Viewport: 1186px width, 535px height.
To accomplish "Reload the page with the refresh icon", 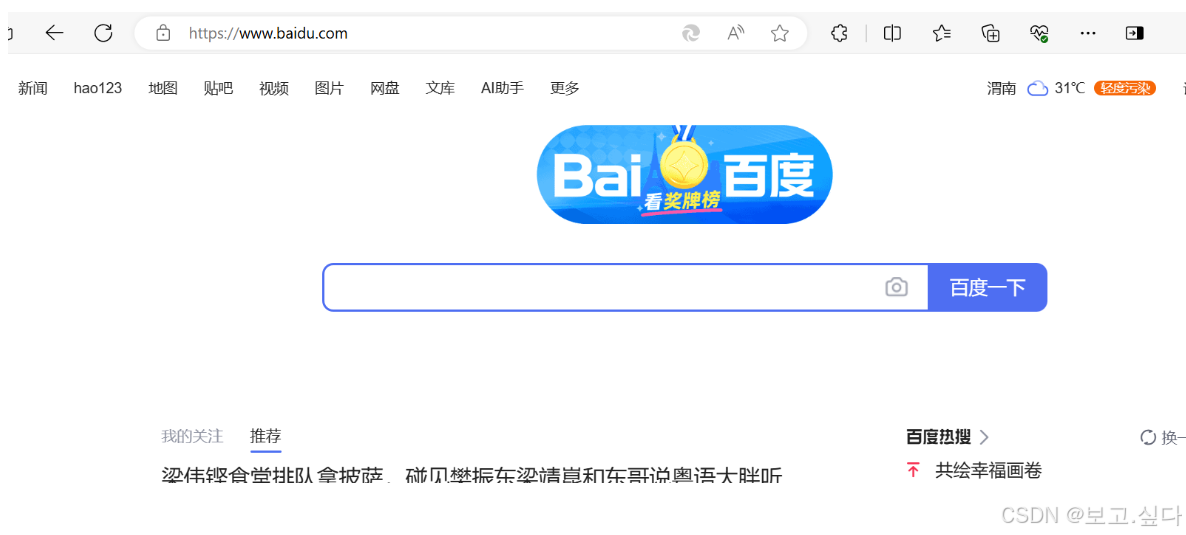I will pyautogui.click(x=103, y=33).
